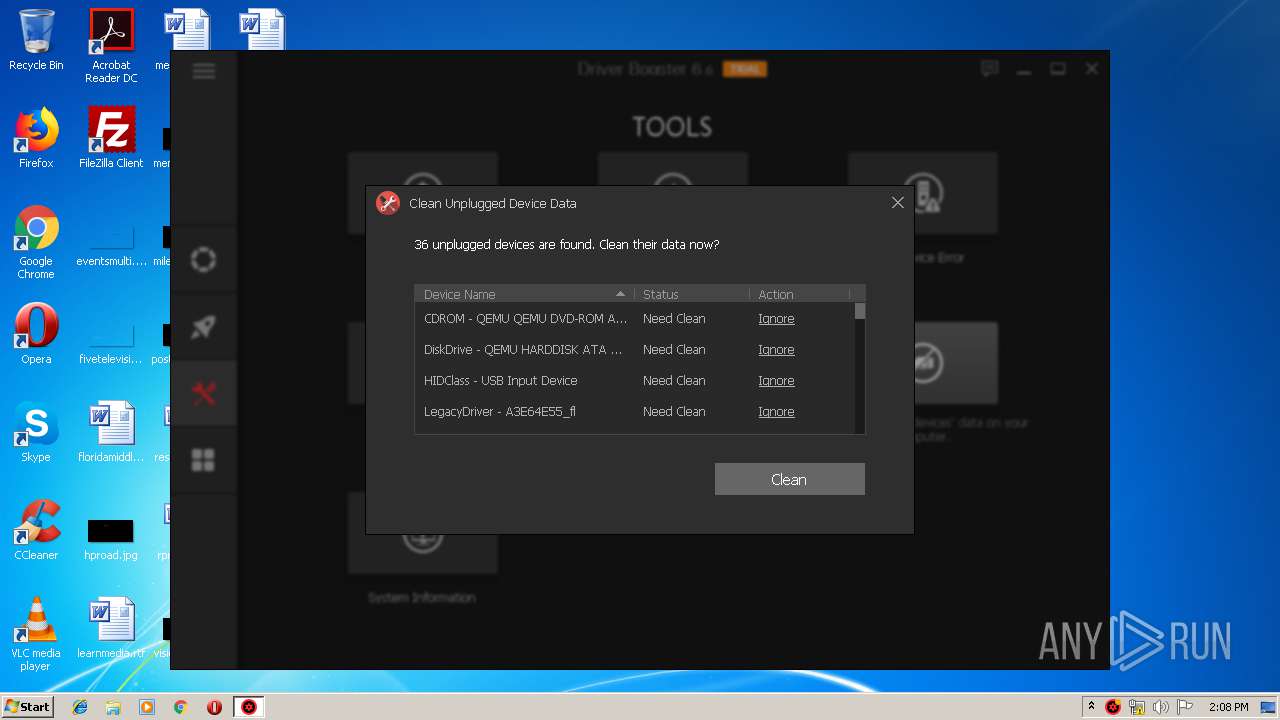Select the VLC media player desktop shortcut
The width and height of the screenshot is (1280, 720).
pyautogui.click(x=36, y=635)
